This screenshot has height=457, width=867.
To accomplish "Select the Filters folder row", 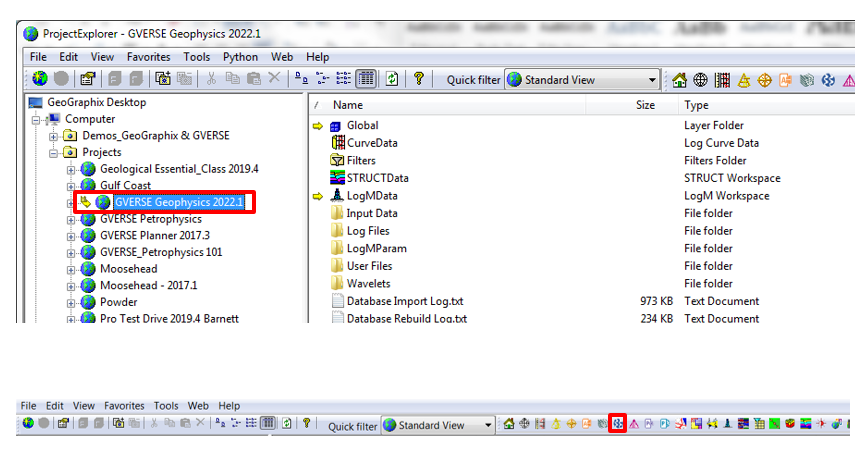I will (x=361, y=161).
